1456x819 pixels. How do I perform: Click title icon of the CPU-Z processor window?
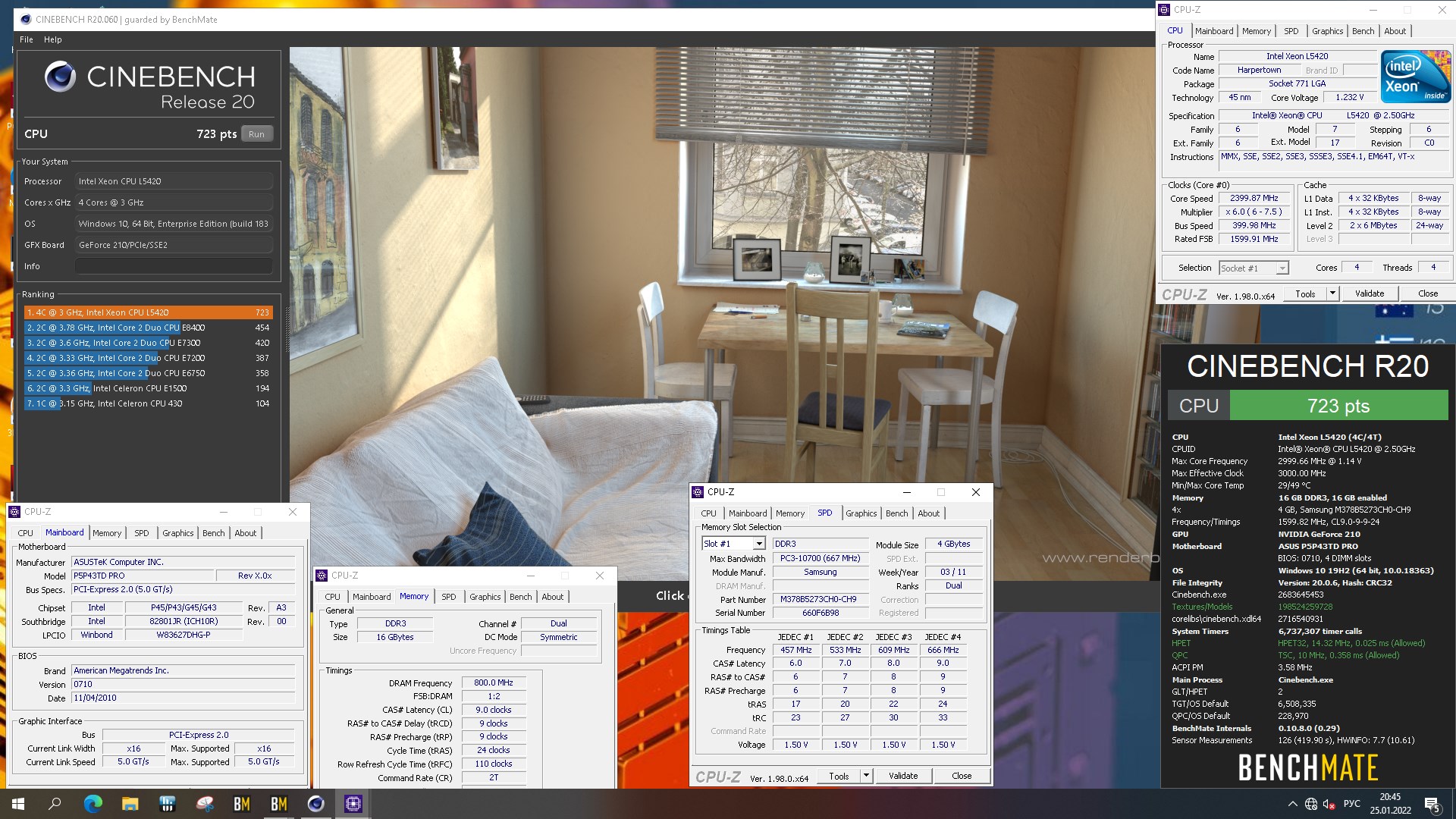pyautogui.click(x=1164, y=10)
